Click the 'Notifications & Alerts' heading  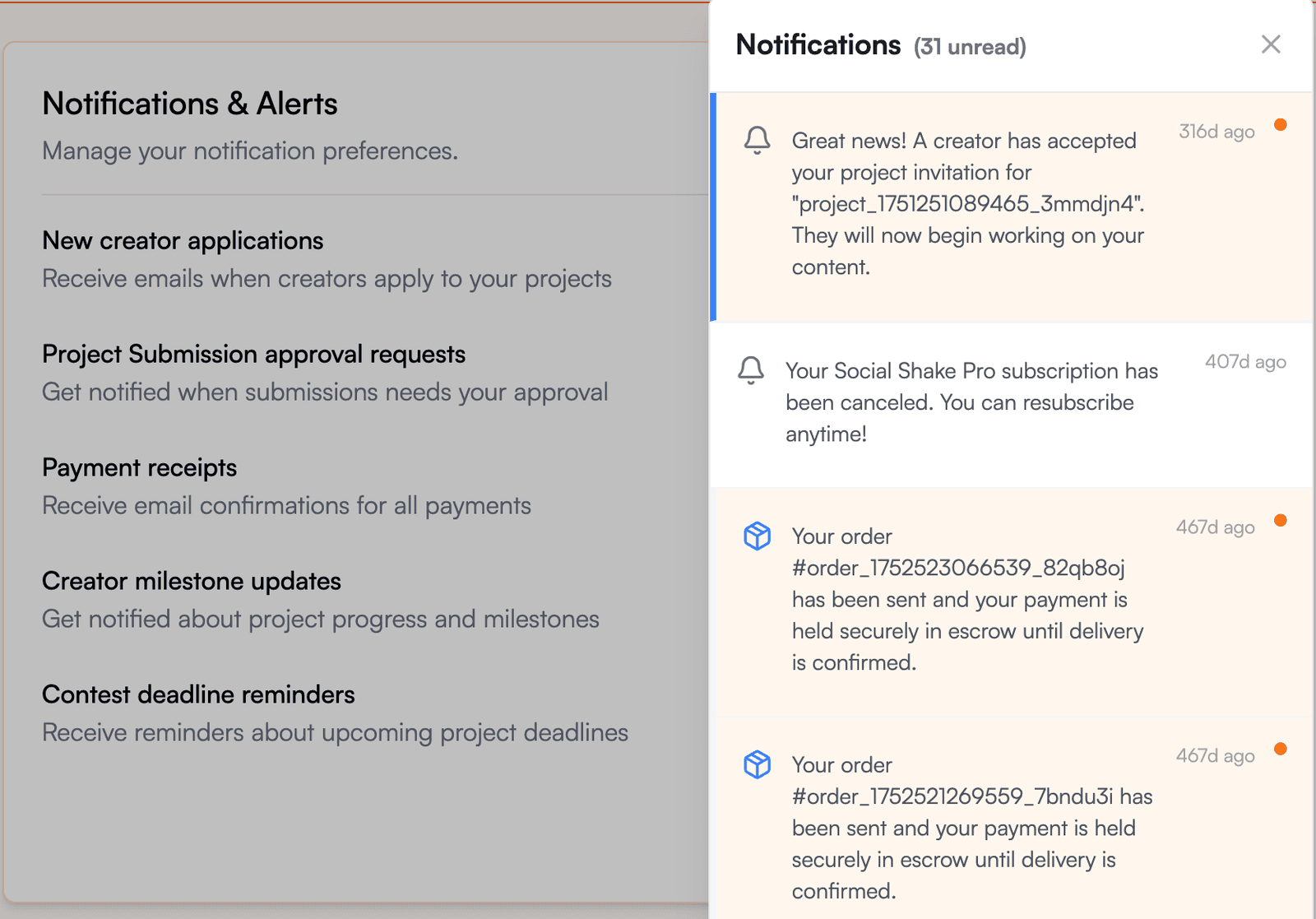click(x=190, y=104)
